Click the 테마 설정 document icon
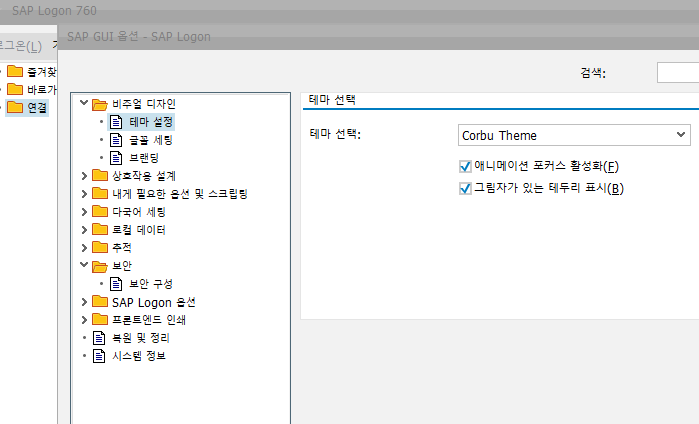This screenshot has width=699, height=424. coord(116,122)
